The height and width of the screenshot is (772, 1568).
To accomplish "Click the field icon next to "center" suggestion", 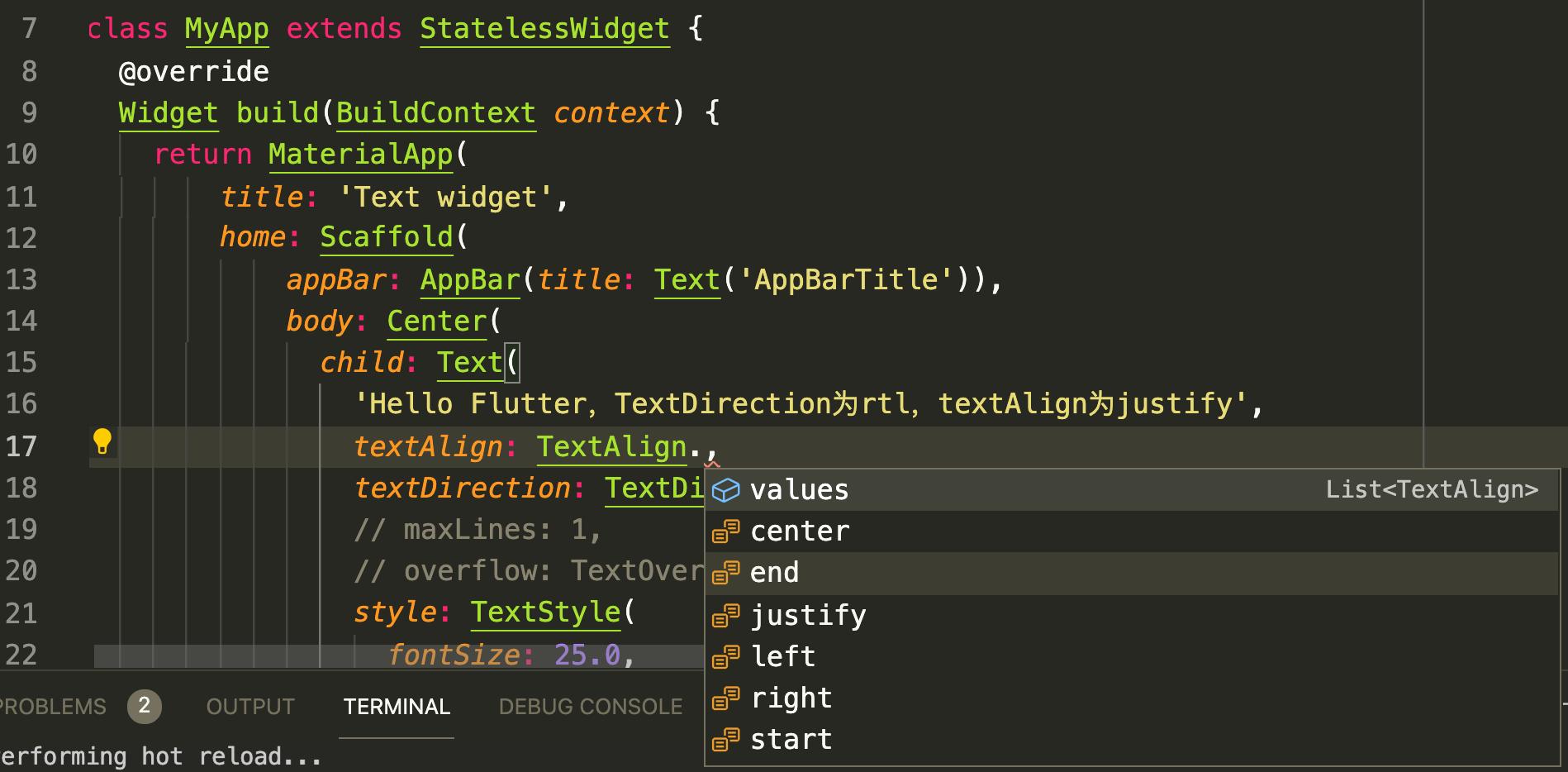I will pos(726,531).
